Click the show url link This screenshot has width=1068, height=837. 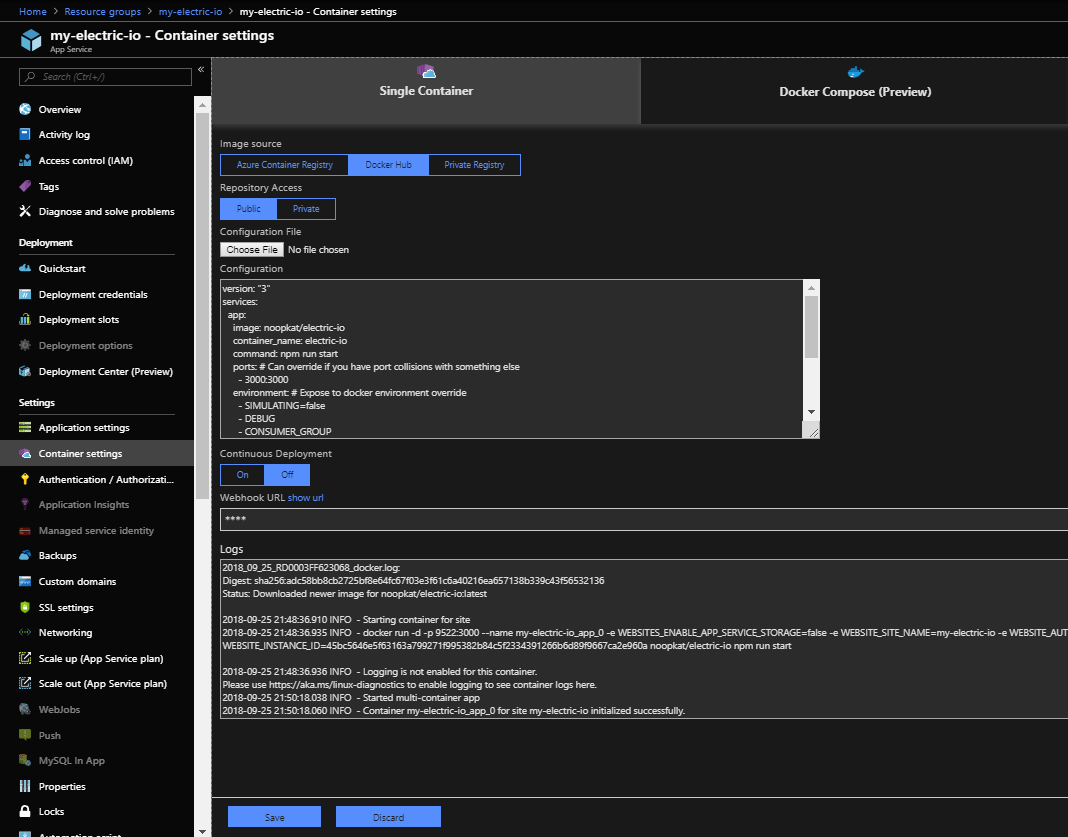coord(305,498)
